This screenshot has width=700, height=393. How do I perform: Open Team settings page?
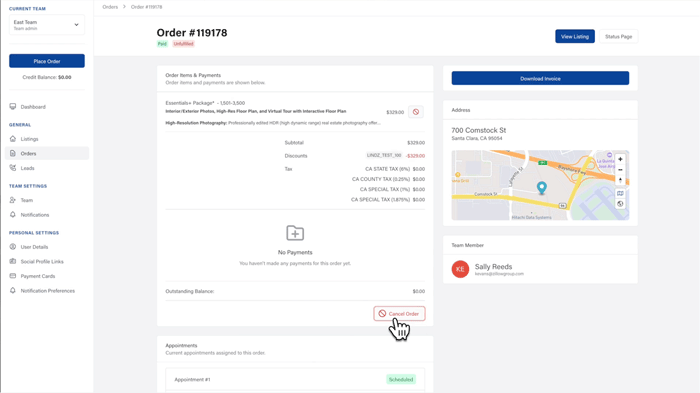click(27, 200)
